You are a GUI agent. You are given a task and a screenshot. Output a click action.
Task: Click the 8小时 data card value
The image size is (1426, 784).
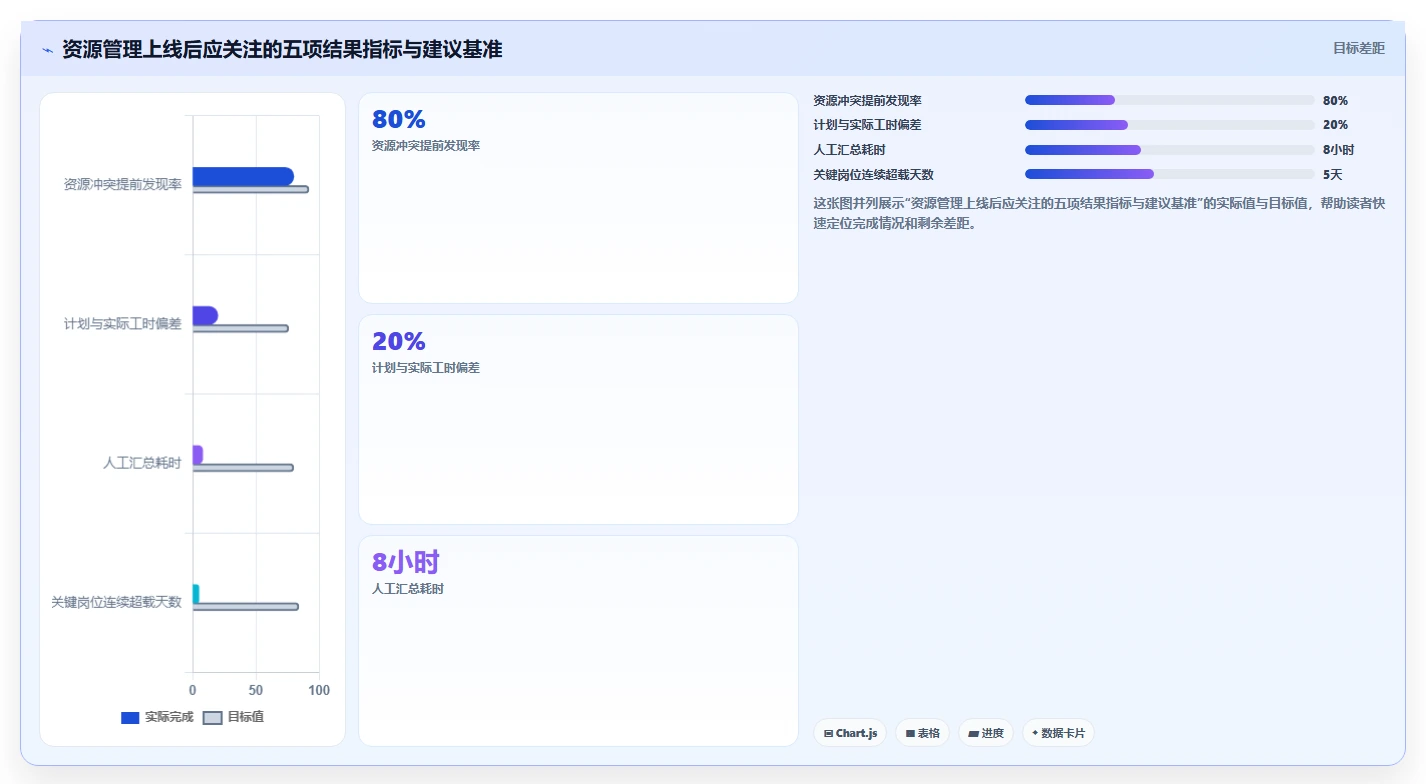[406, 562]
